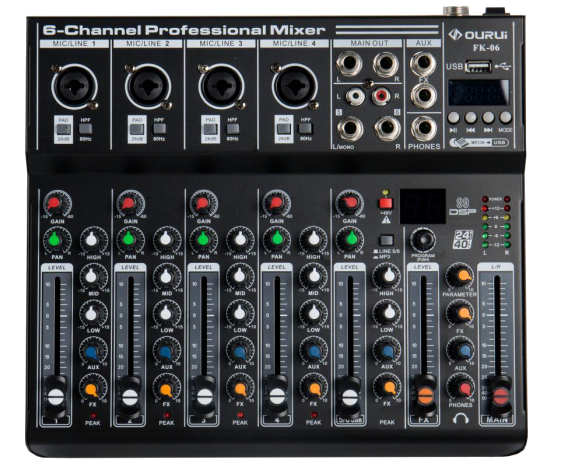Click the MIC/LINE 3 combo input jack
568x467 pixels.
(221, 87)
